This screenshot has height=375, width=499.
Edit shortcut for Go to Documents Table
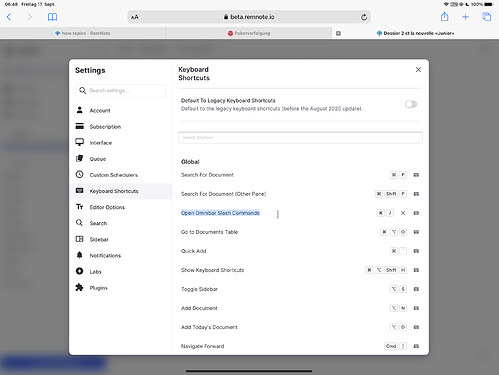tap(416, 232)
